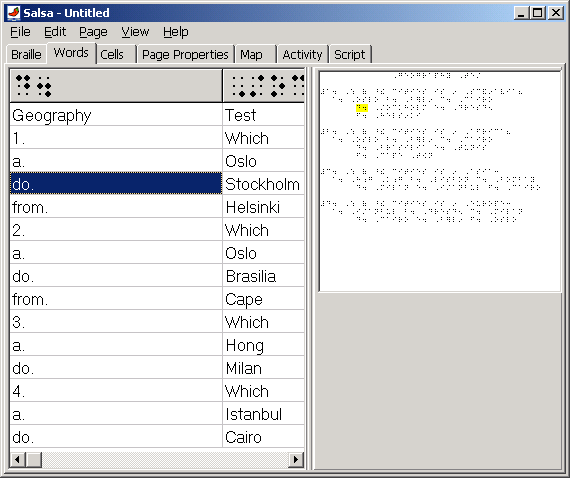The height and width of the screenshot is (478, 570).
Task: Select the 'do.' cell beside Milan
Action: coord(116,368)
